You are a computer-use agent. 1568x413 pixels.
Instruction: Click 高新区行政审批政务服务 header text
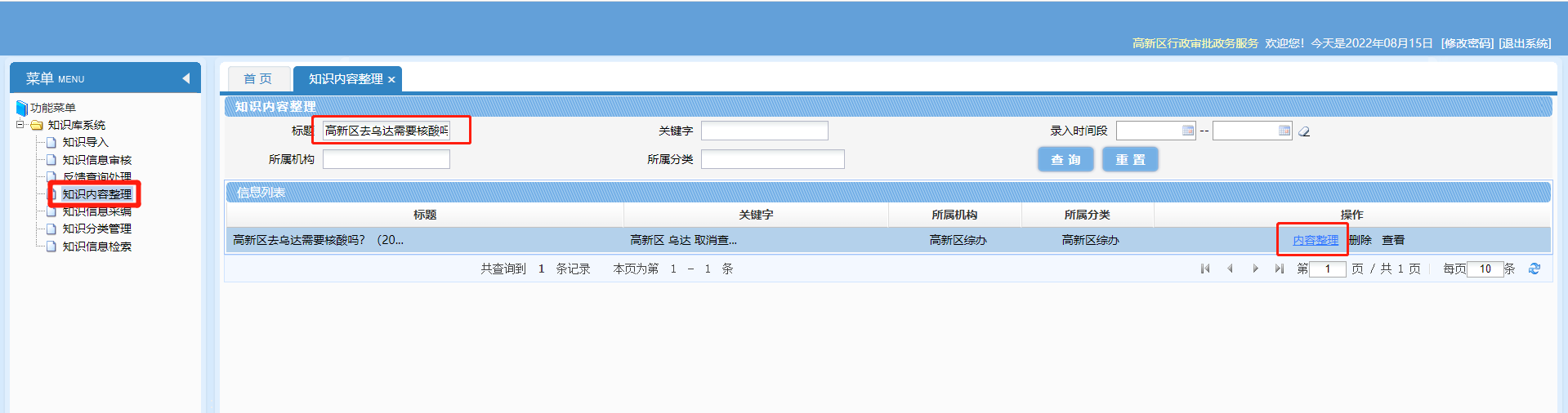coord(1195,43)
